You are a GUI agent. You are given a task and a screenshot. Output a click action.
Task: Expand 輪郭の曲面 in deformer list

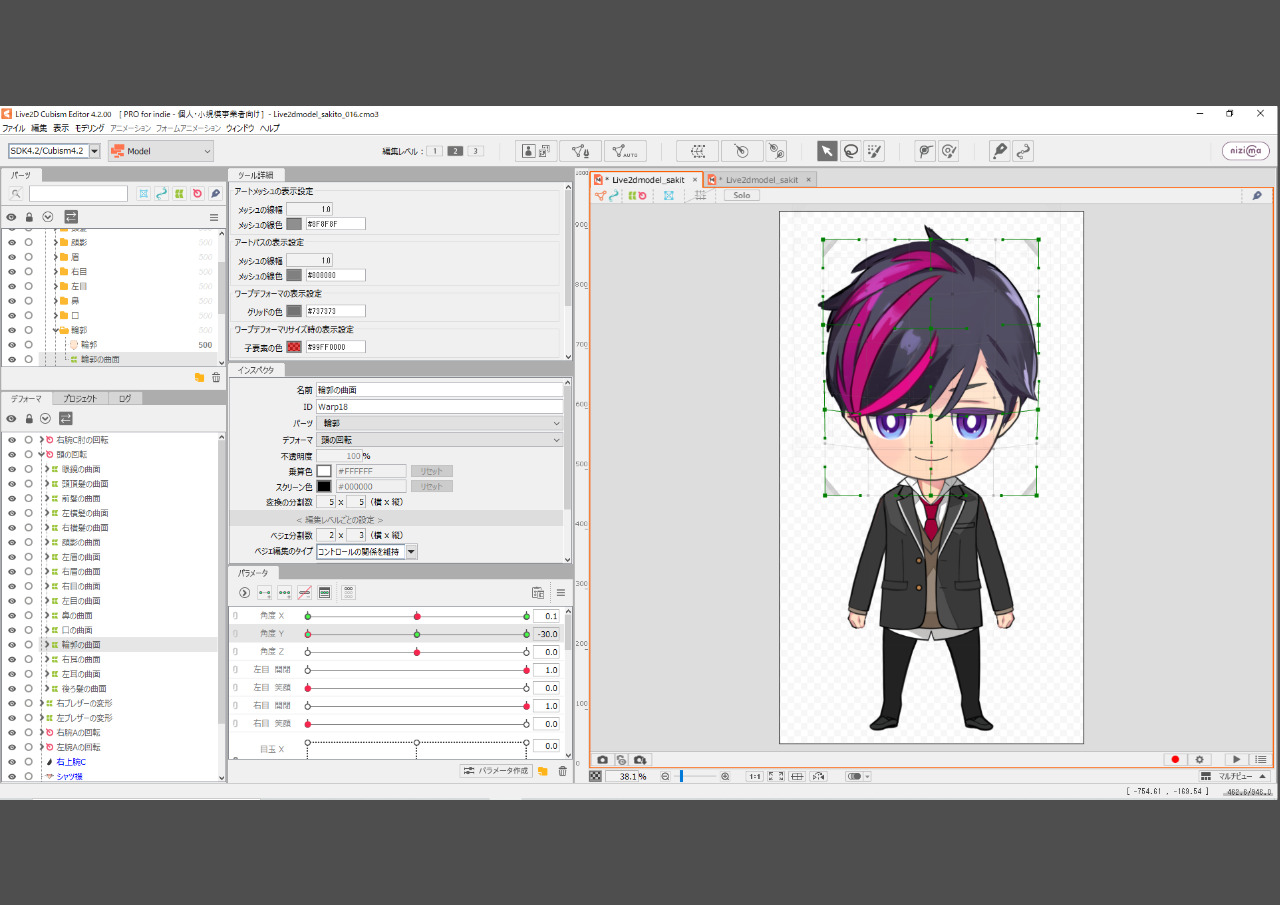(46, 645)
